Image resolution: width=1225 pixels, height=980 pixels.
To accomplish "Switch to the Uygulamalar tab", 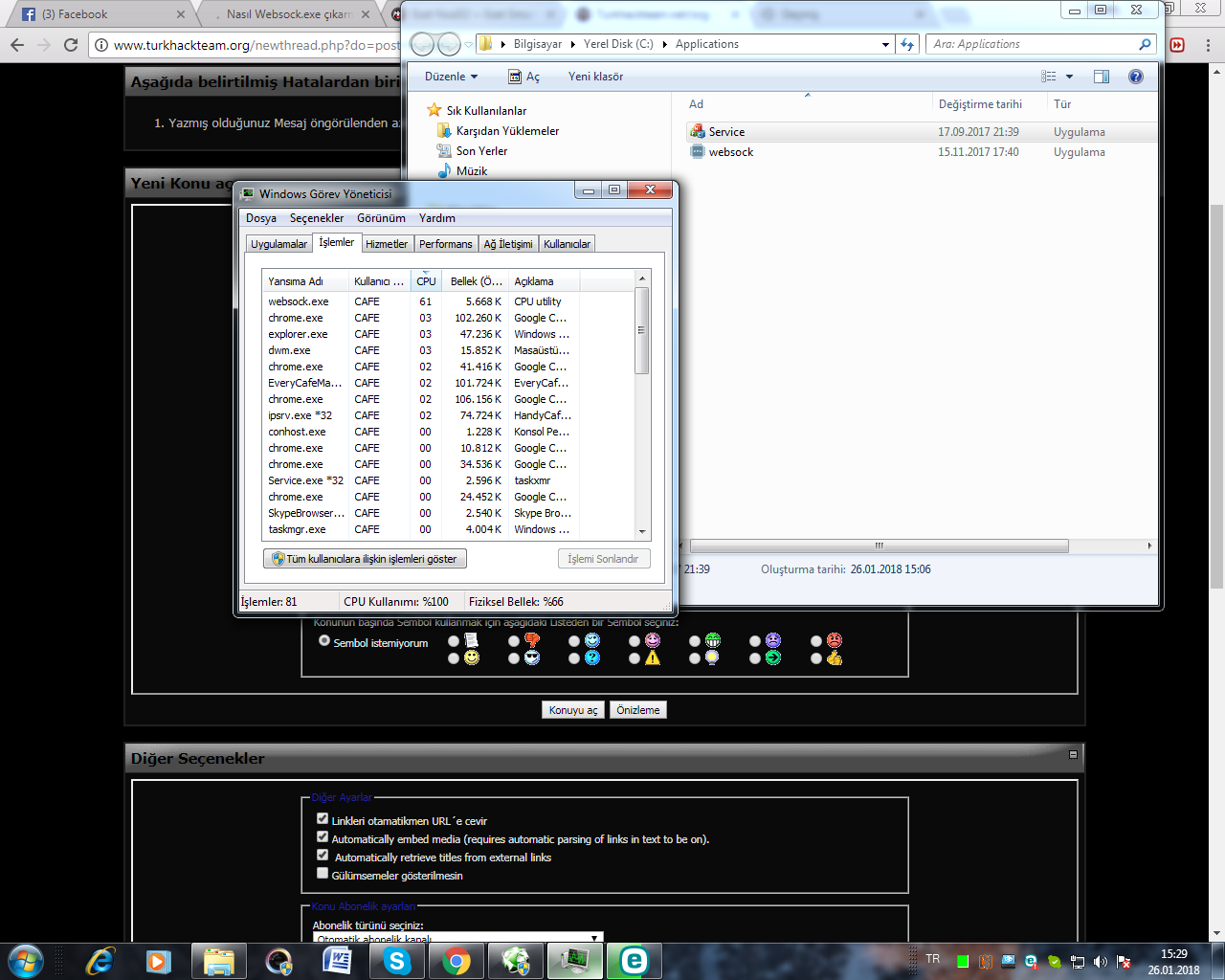I will tap(279, 244).
